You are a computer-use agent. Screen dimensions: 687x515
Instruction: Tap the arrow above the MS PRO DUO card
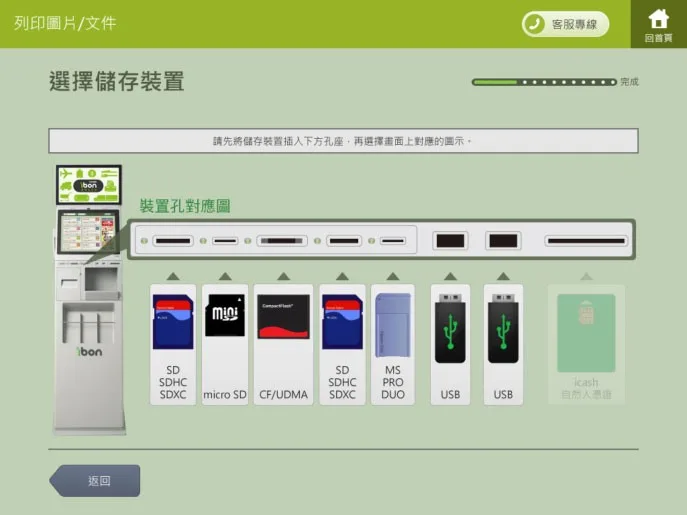[392, 276]
